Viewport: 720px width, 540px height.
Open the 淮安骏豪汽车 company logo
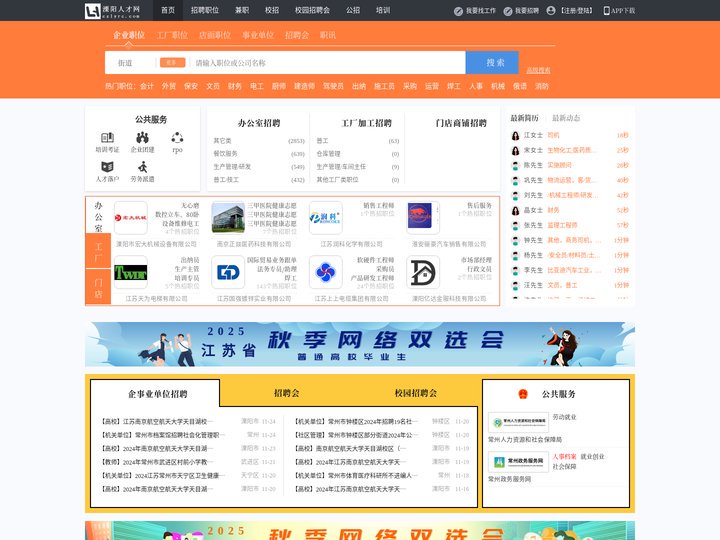(x=423, y=218)
